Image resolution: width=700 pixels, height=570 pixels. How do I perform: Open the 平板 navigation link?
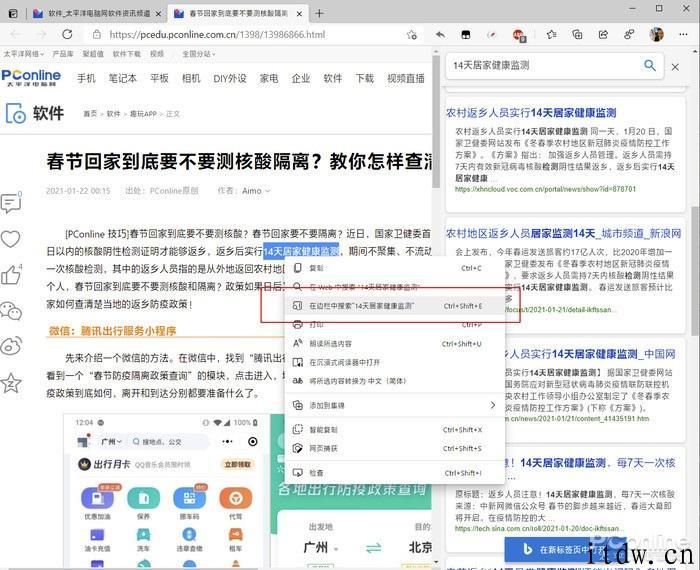pos(159,79)
